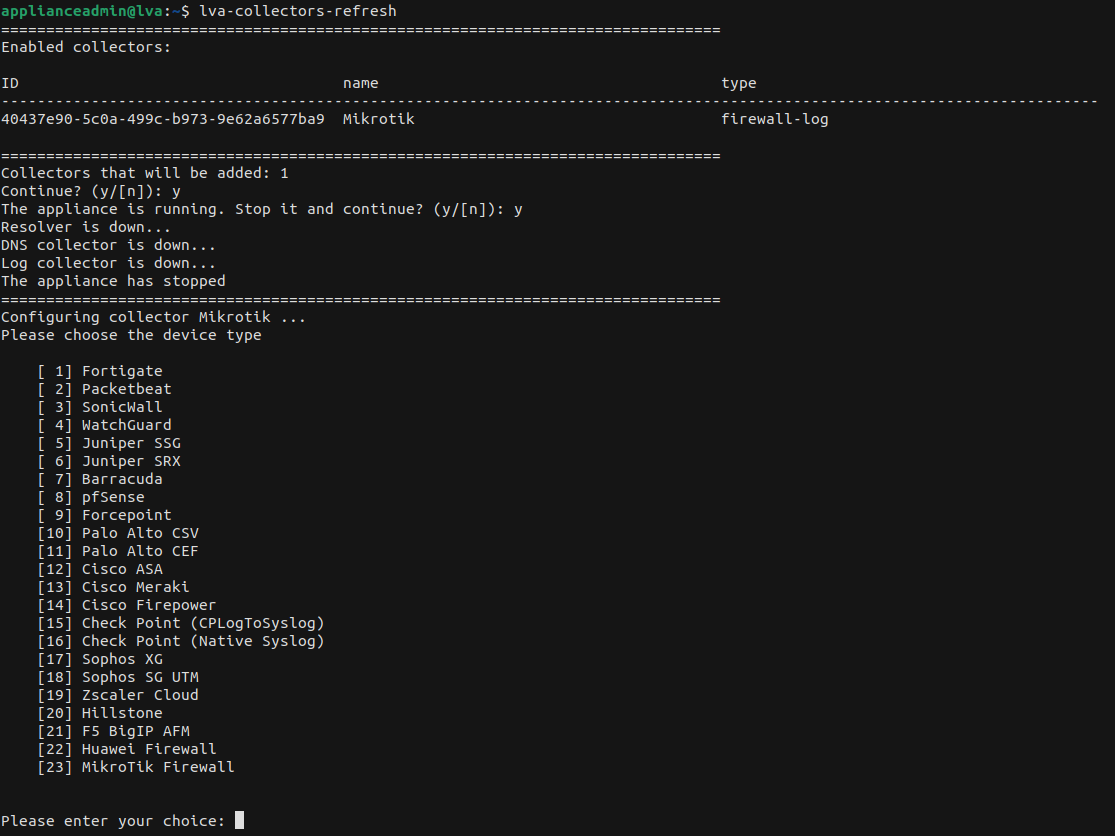This screenshot has width=1115, height=836.
Task: Click the Mikrotik collector name in the table
Action: tap(378, 119)
